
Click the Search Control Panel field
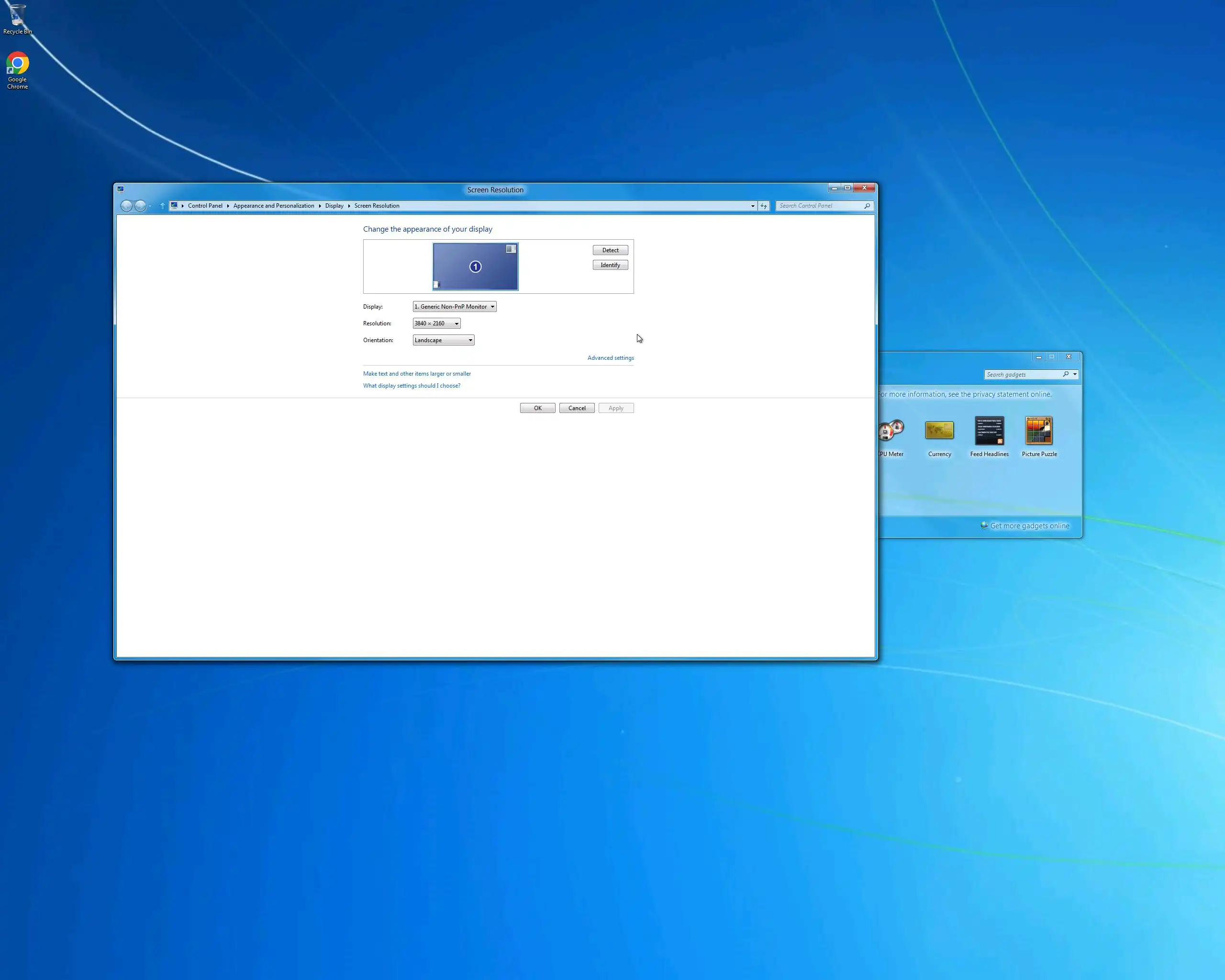click(820, 206)
